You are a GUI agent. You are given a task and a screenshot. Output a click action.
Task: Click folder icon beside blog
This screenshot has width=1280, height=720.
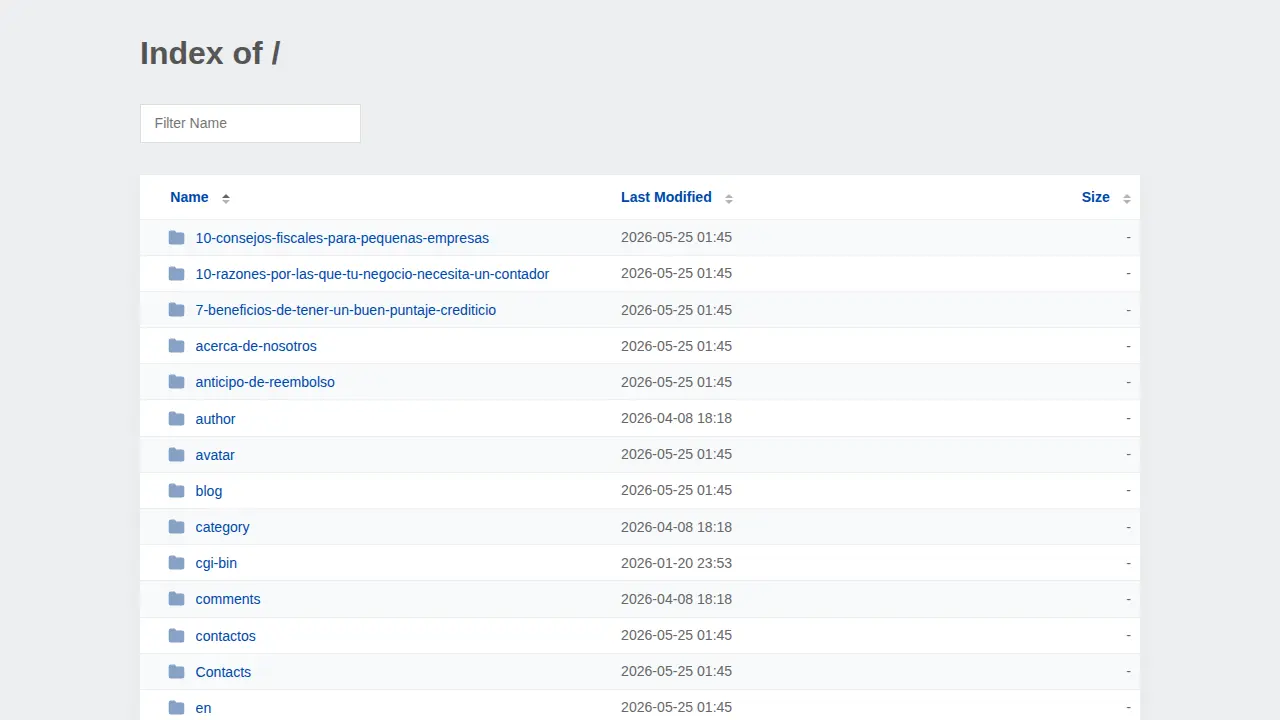pos(177,491)
